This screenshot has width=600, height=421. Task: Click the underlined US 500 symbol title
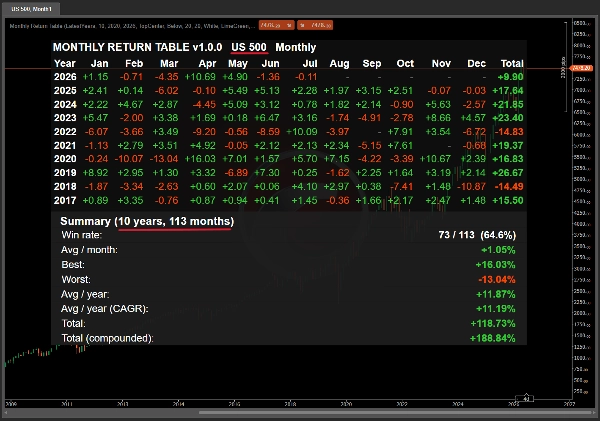point(249,47)
